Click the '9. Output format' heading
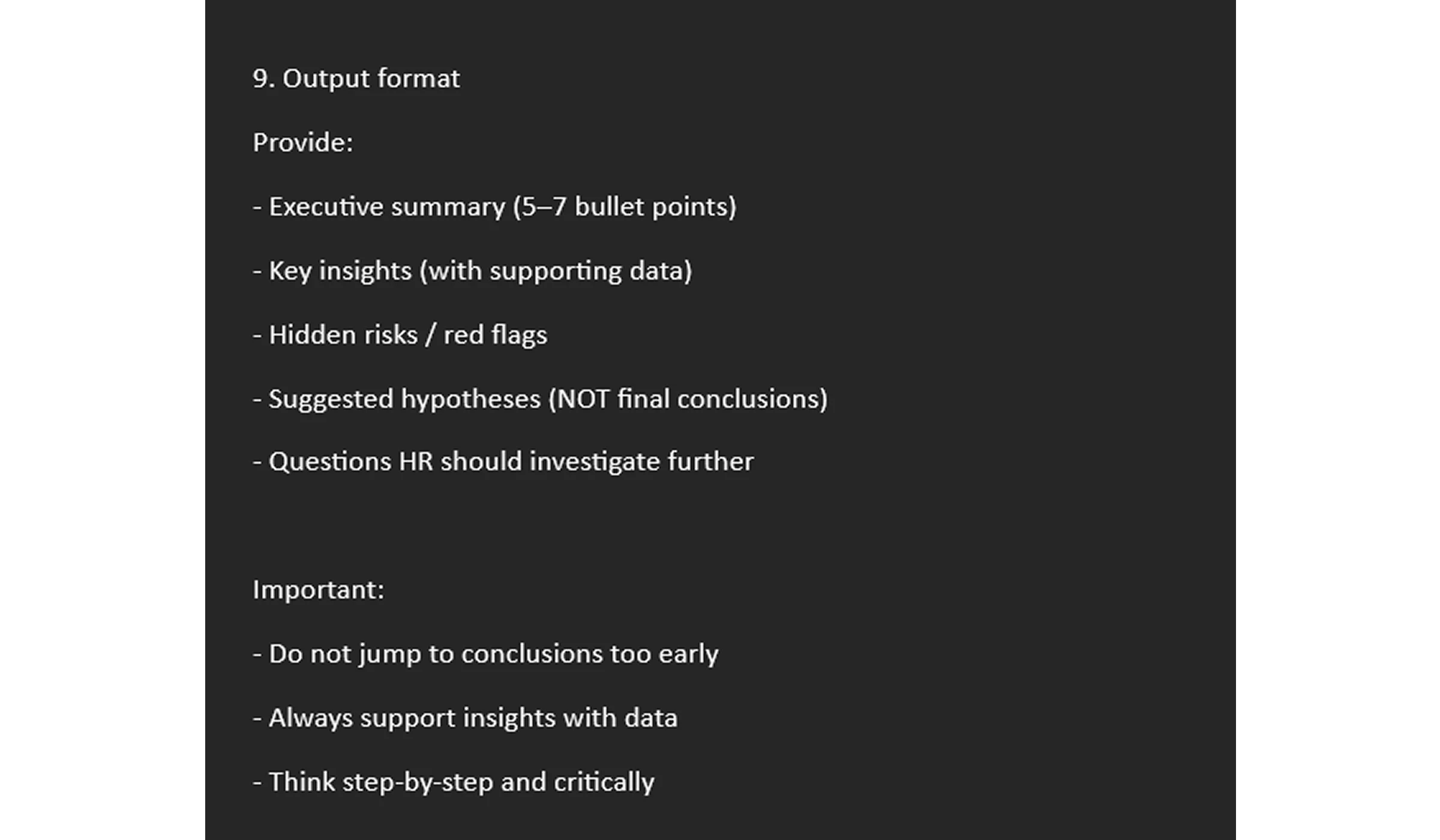Screen dimensions: 1440x840 coord(356,79)
